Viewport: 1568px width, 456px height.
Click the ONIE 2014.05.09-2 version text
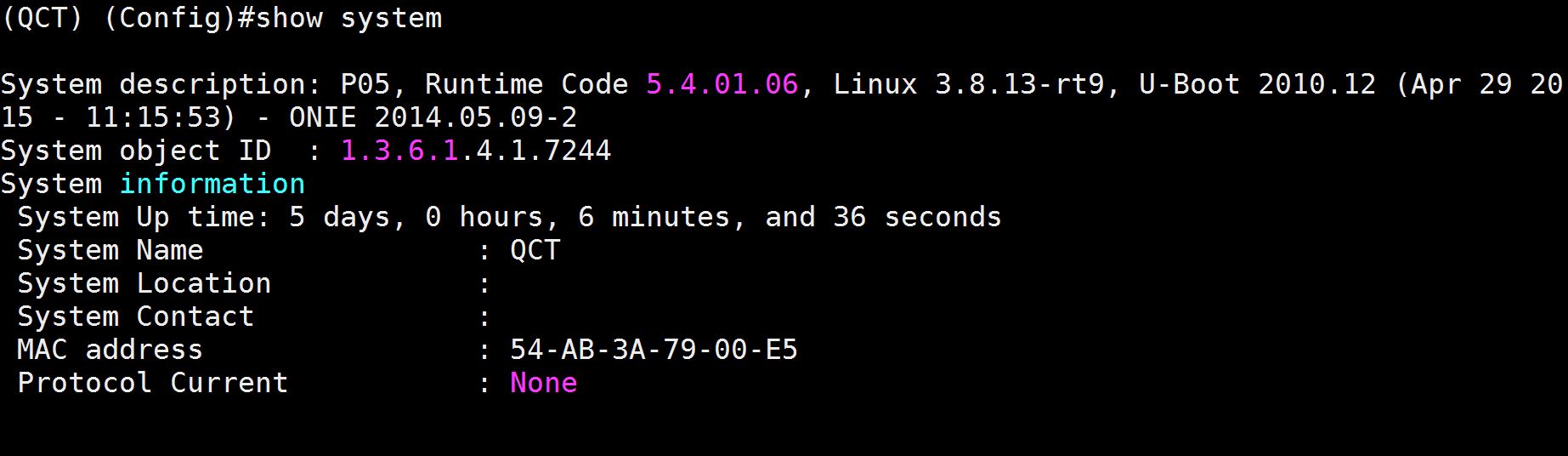point(433,117)
